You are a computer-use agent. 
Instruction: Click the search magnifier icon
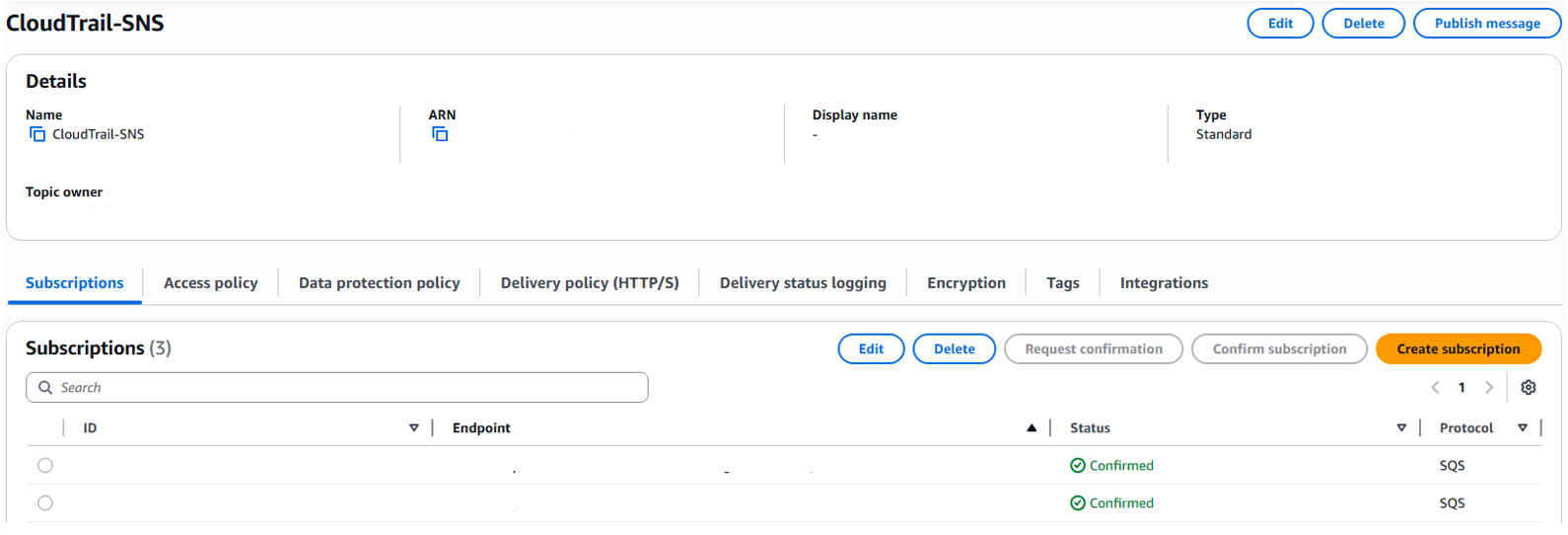[x=45, y=388]
